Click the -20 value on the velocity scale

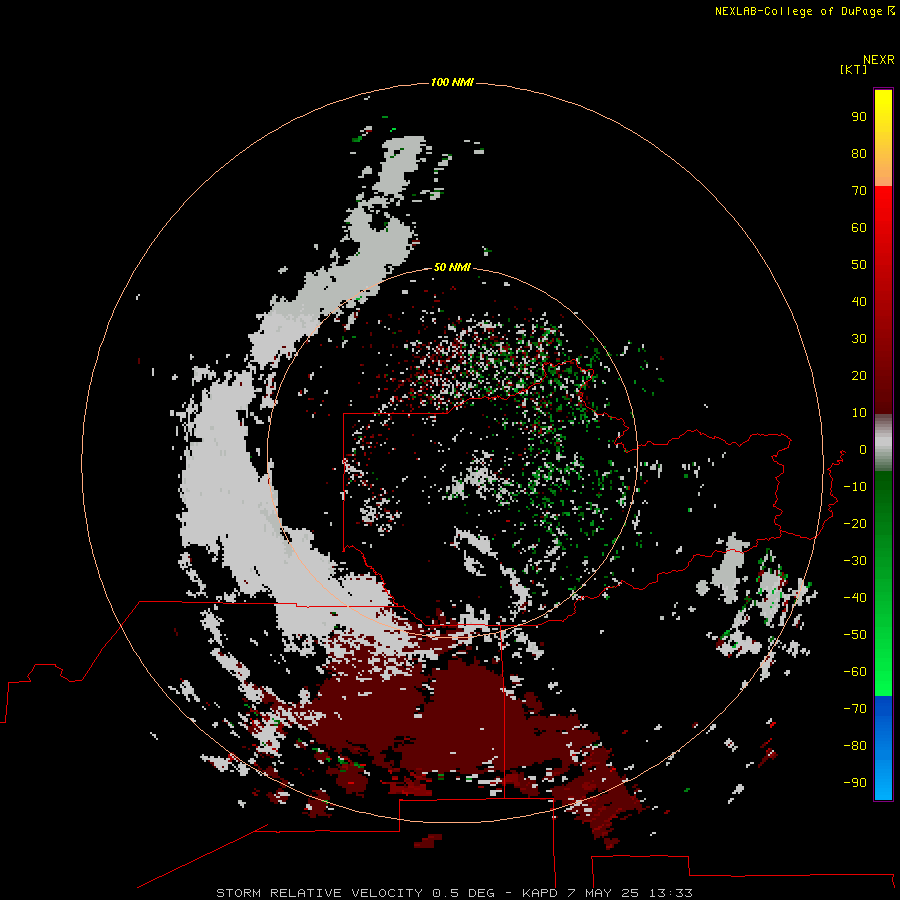(855, 523)
